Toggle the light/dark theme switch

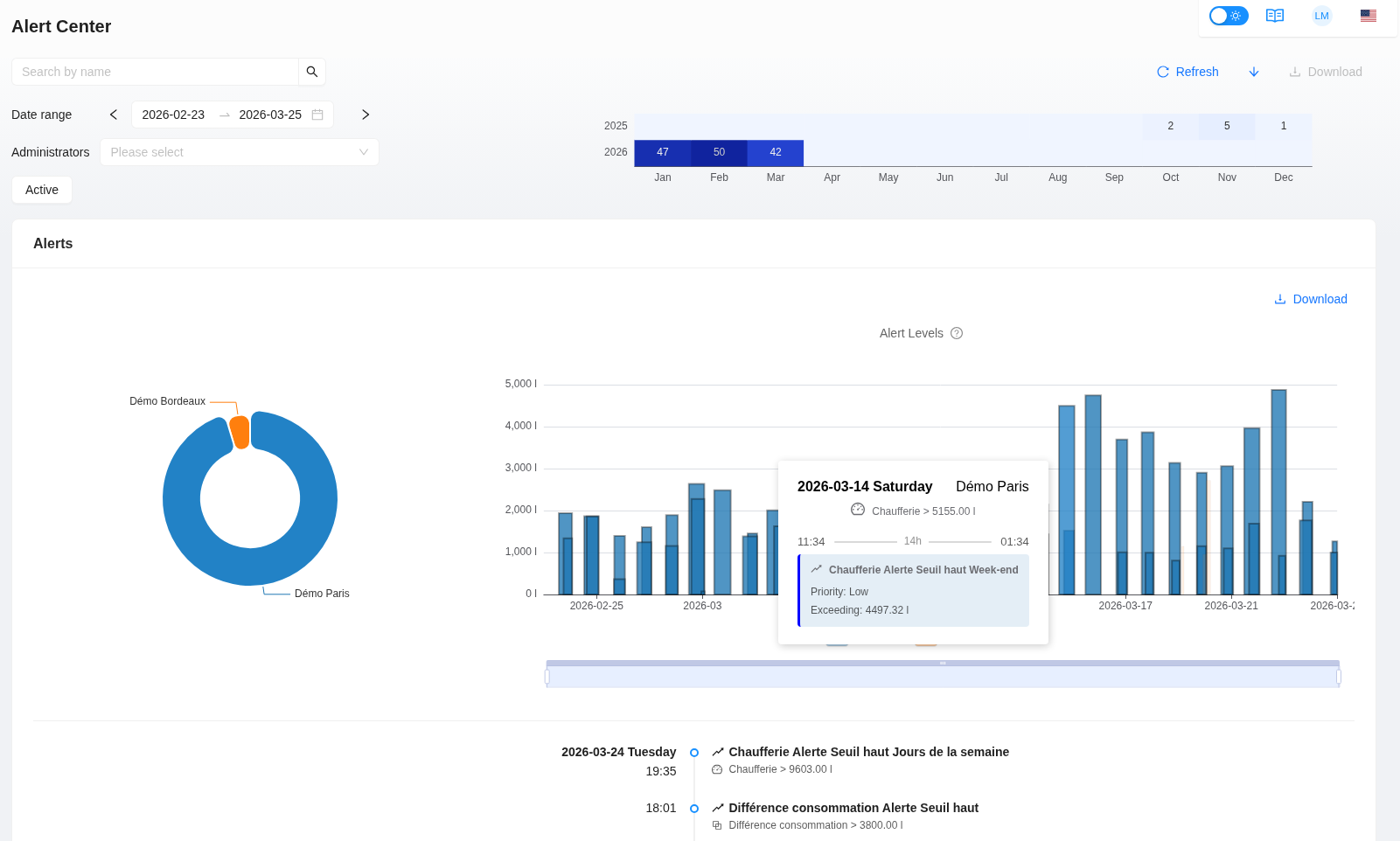click(1229, 16)
